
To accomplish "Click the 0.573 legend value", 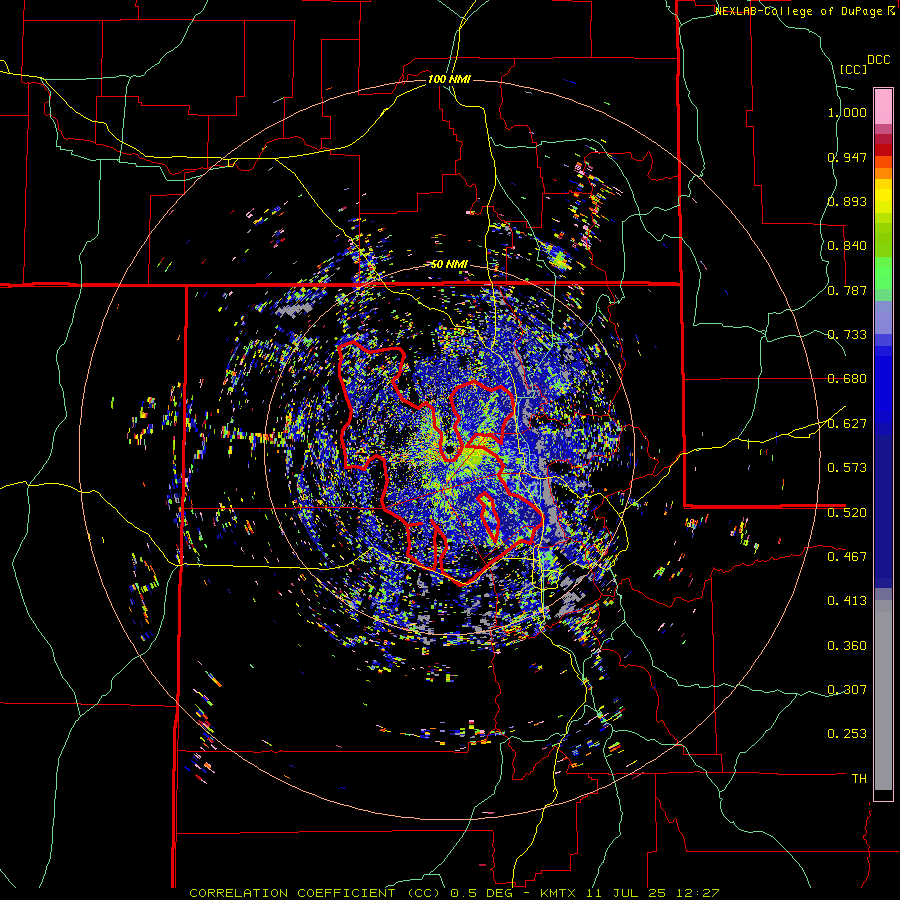I will pyautogui.click(x=847, y=468).
